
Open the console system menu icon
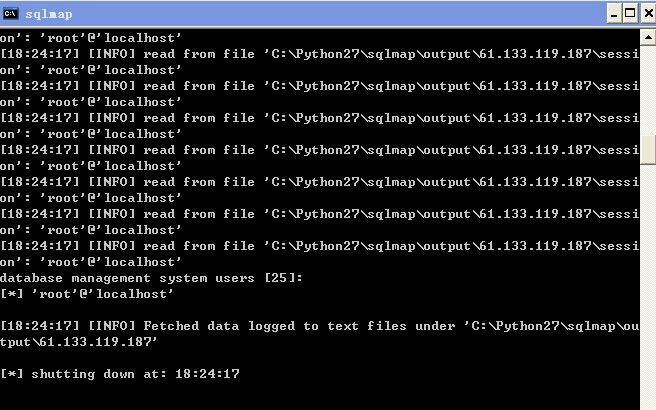click(x=10, y=14)
